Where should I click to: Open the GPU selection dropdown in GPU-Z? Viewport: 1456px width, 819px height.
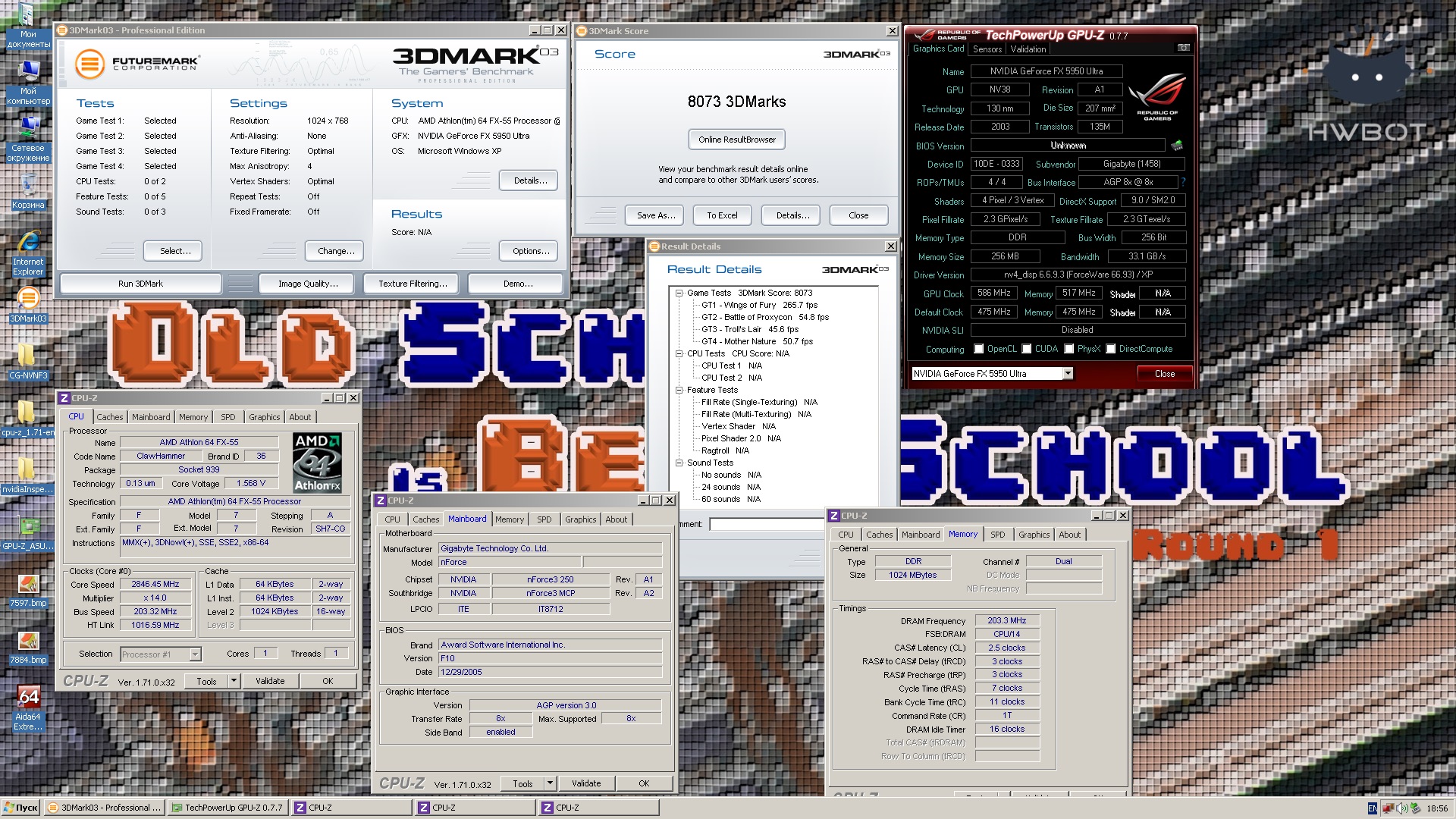(x=1068, y=373)
